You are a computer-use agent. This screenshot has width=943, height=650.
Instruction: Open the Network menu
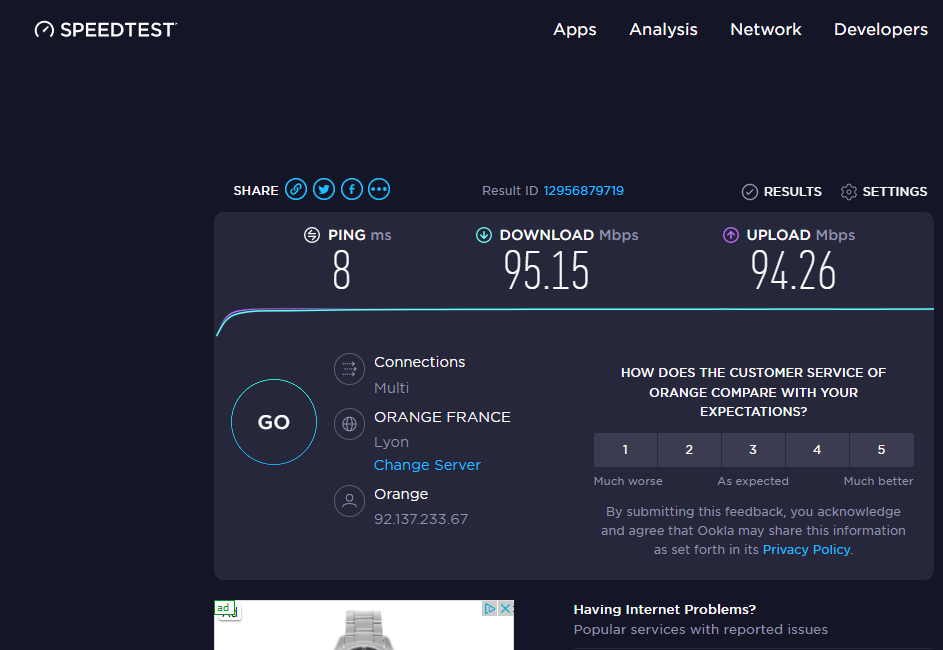coord(765,29)
